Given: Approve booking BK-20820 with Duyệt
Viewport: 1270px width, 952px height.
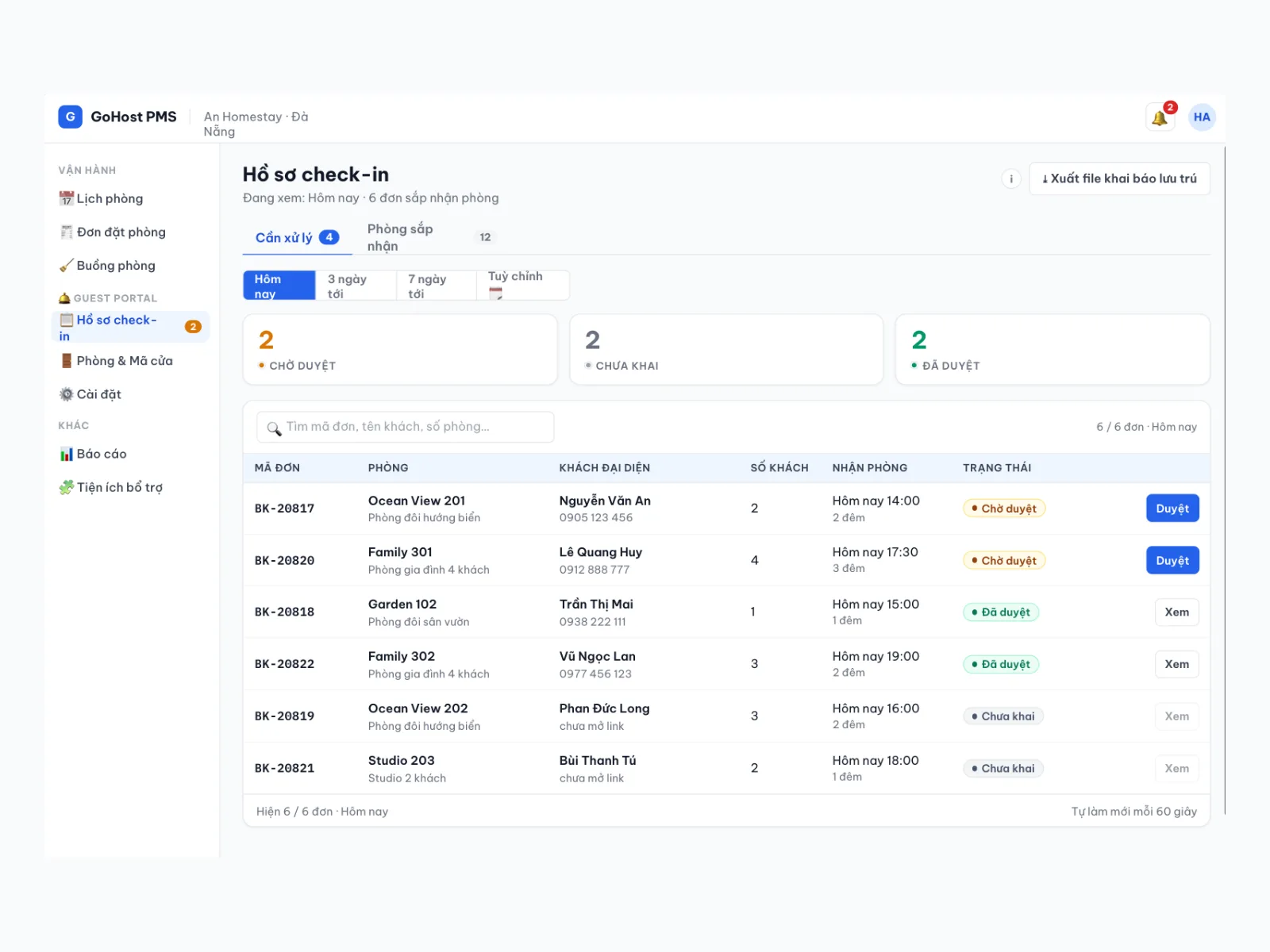Looking at the screenshot, I should (x=1172, y=560).
